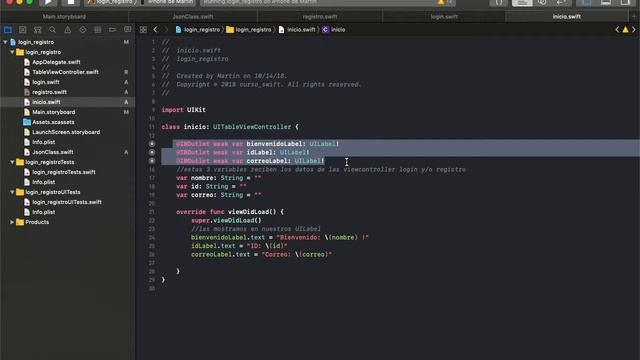Toggle the Debug area visibility
The height and width of the screenshot is (360, 640).
tap(606, 2)
